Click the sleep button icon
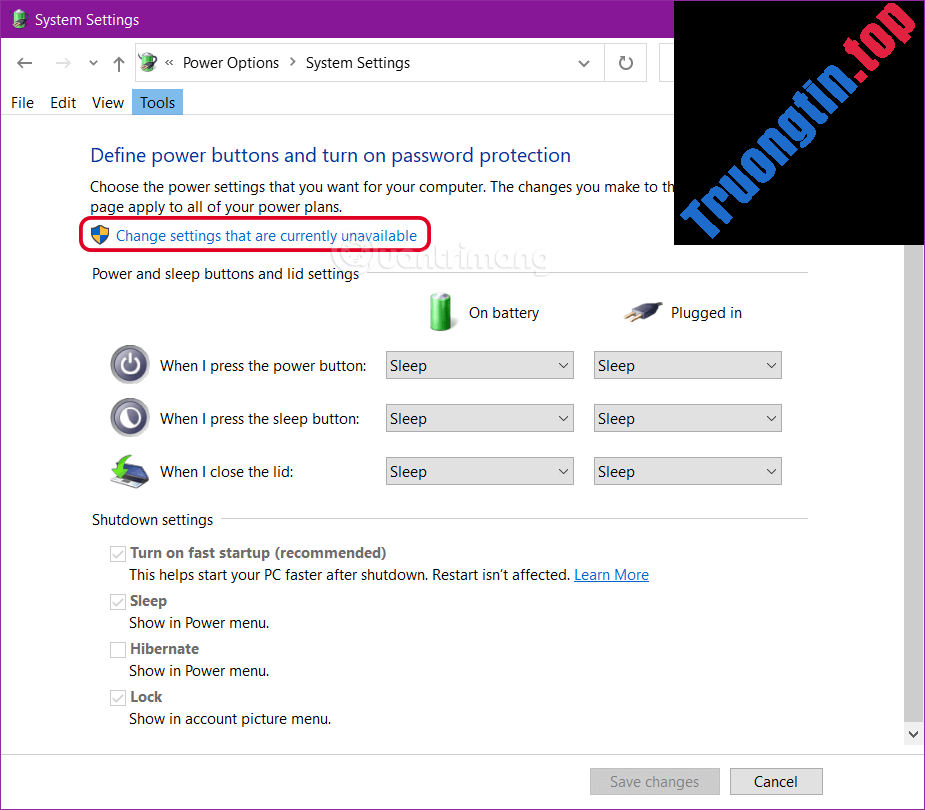 click(129, 418)
